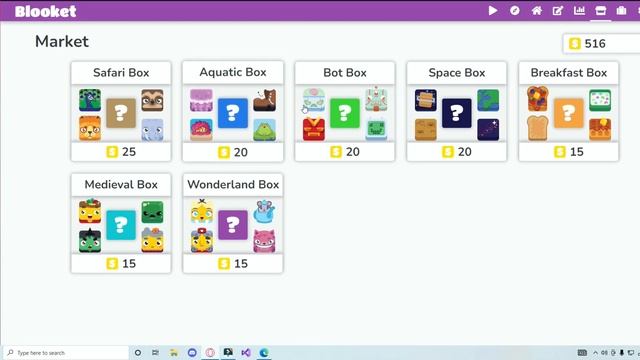640x360 pixels.
Task: Click the tiger blook in Safari Box
Action: tap(90, 128)
